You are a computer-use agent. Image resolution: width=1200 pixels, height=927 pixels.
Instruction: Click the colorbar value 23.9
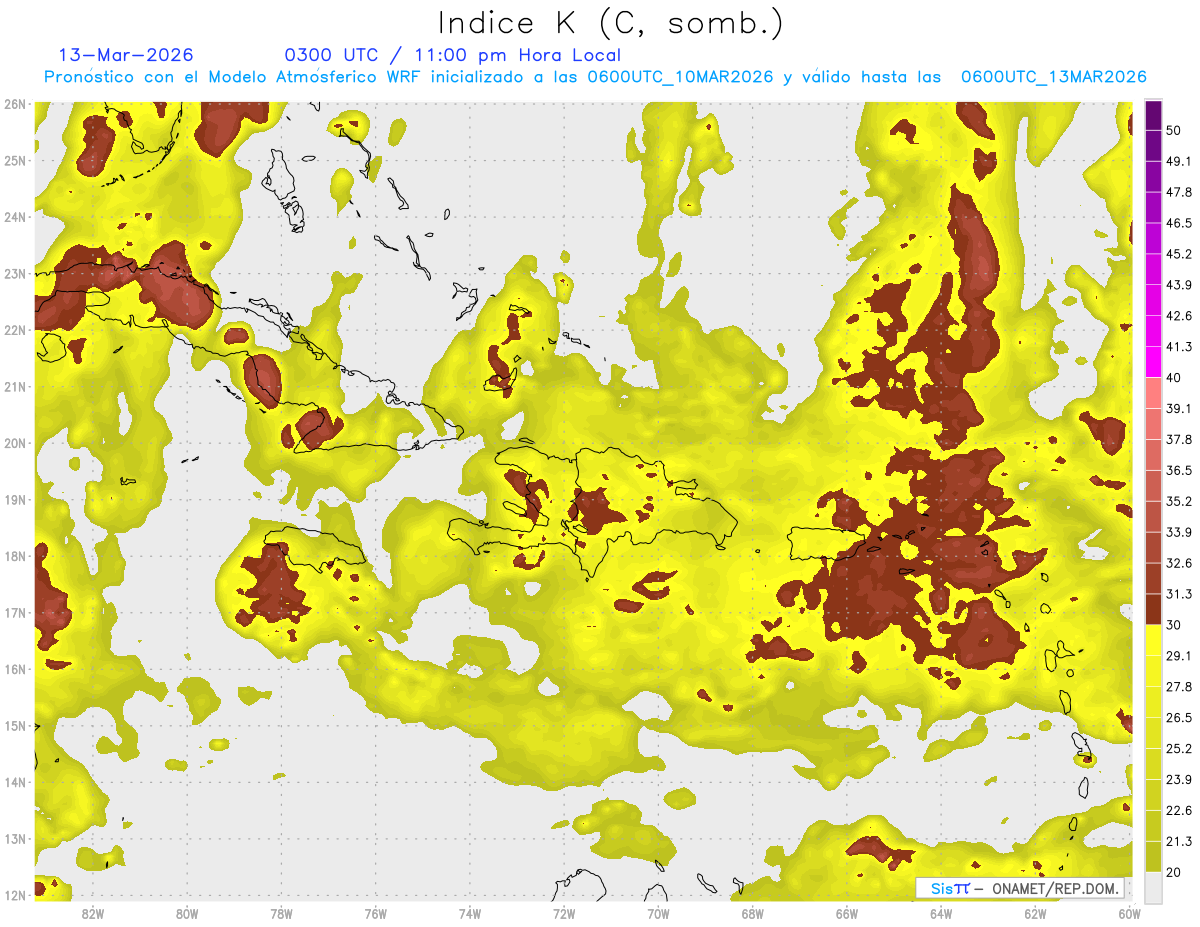[x=1178, y=779]
